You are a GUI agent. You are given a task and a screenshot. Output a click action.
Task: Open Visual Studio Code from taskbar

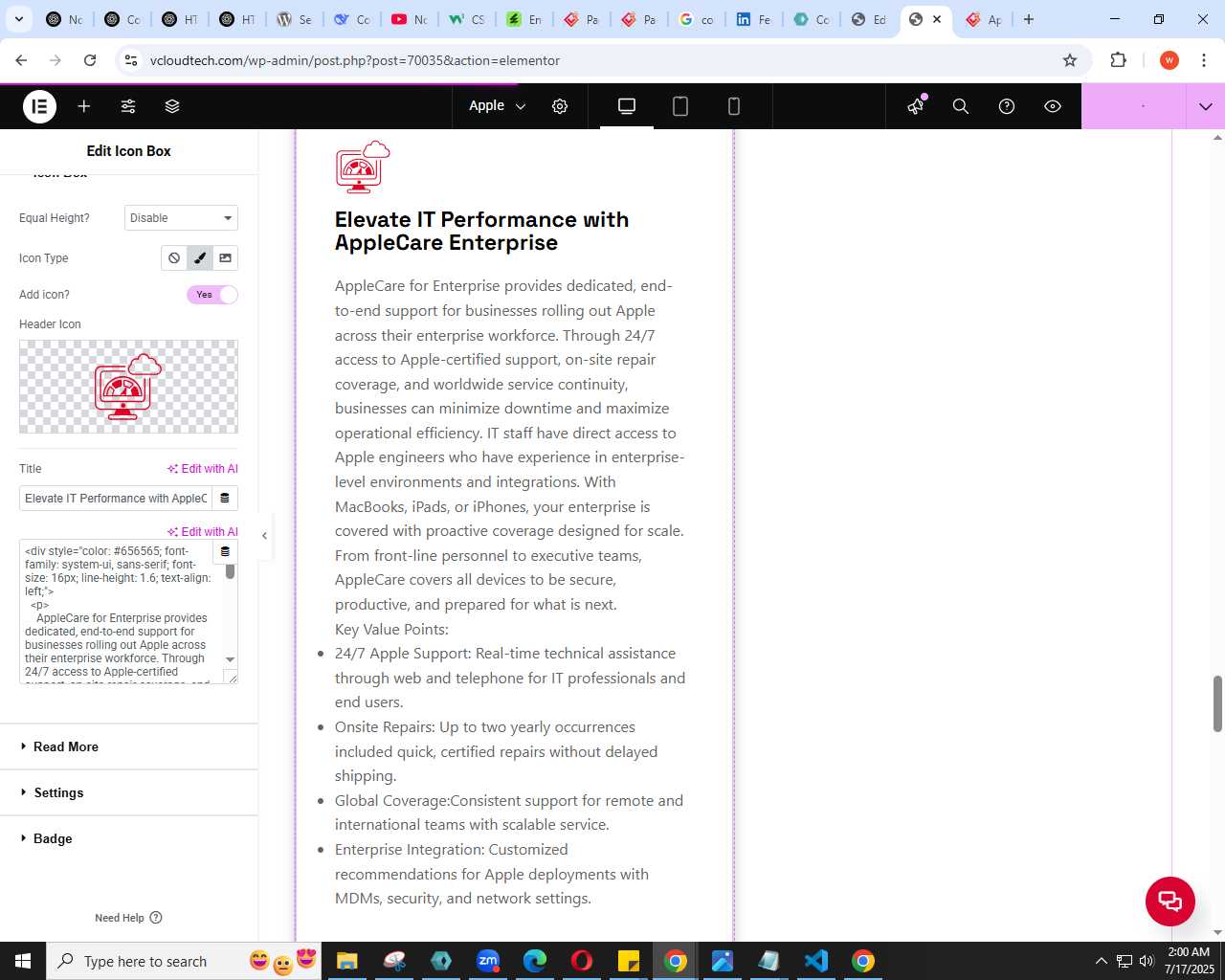tap(816, 961)
